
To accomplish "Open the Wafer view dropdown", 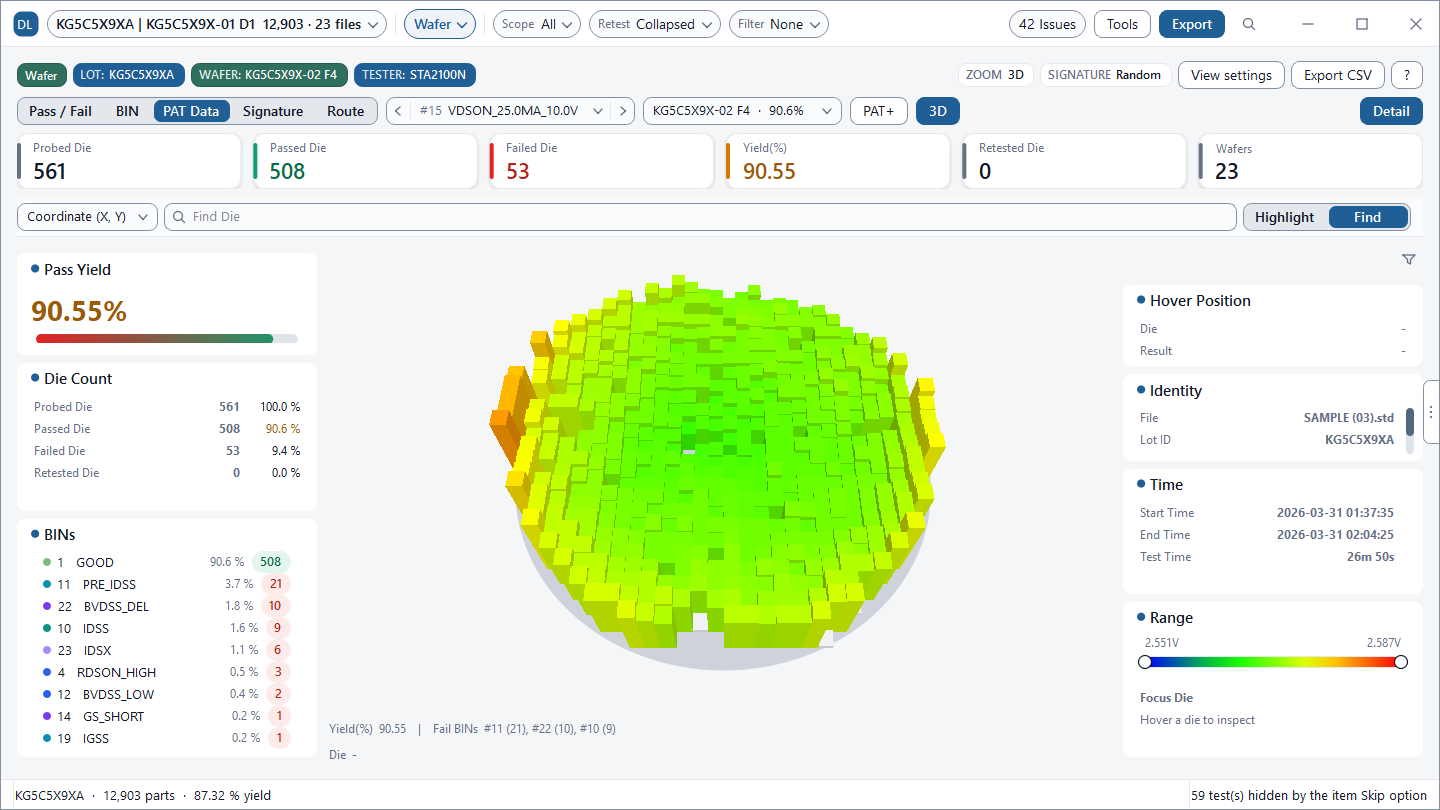I will (x=440, y=24).
